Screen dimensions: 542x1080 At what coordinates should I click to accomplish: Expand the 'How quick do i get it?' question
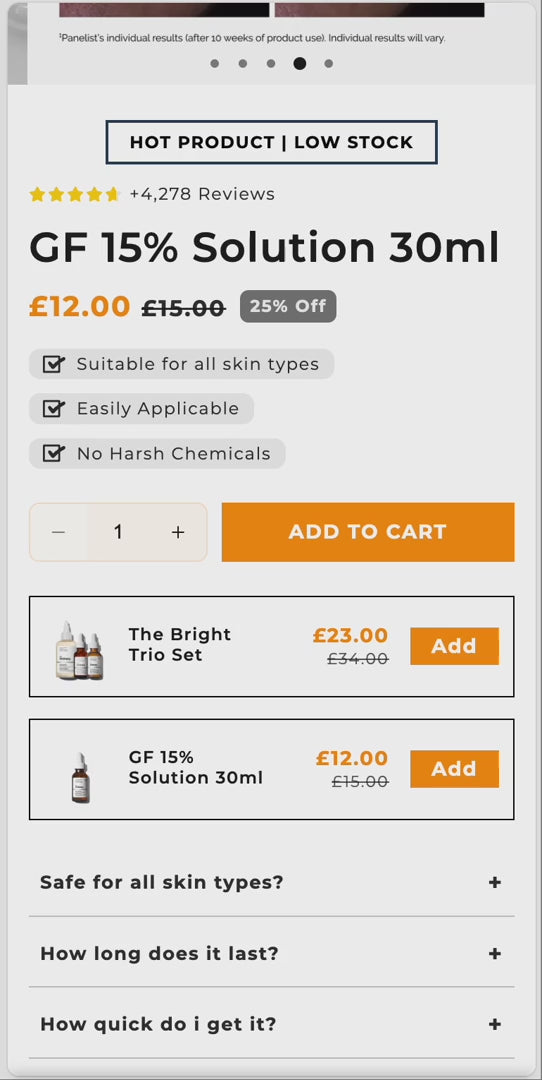[271, 1024]
